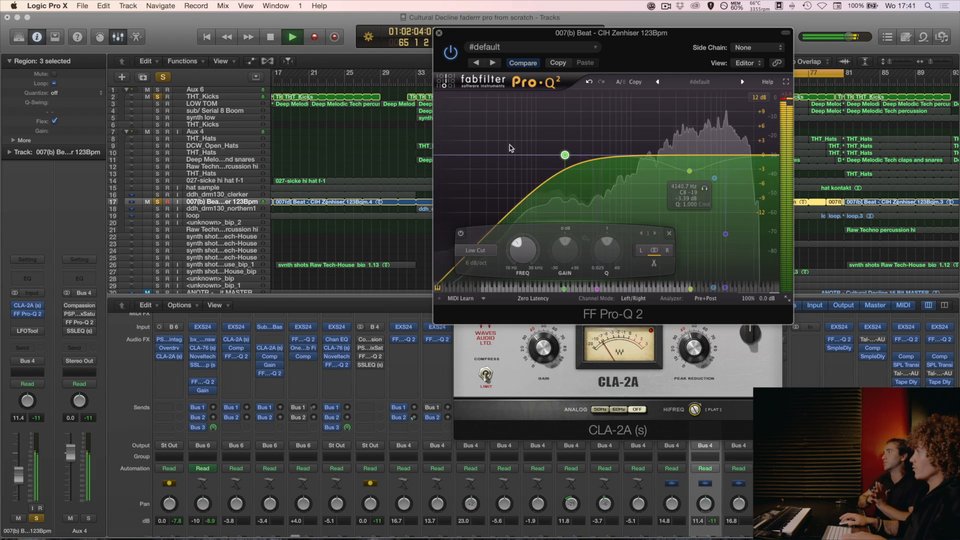
Task: Stop playback with the Stop button
Action: pos(270,37)
